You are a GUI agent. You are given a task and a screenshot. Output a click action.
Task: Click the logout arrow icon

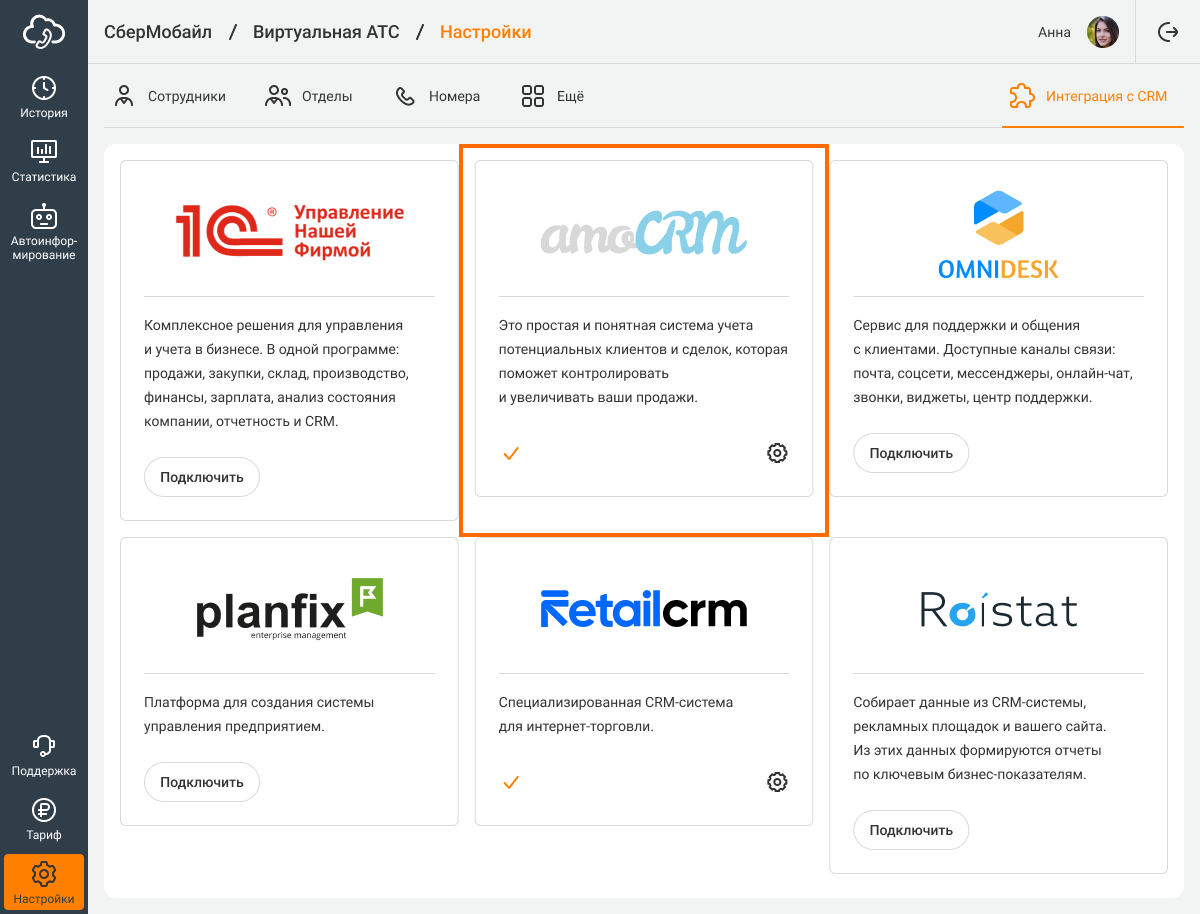click(x=1167, y=32)
